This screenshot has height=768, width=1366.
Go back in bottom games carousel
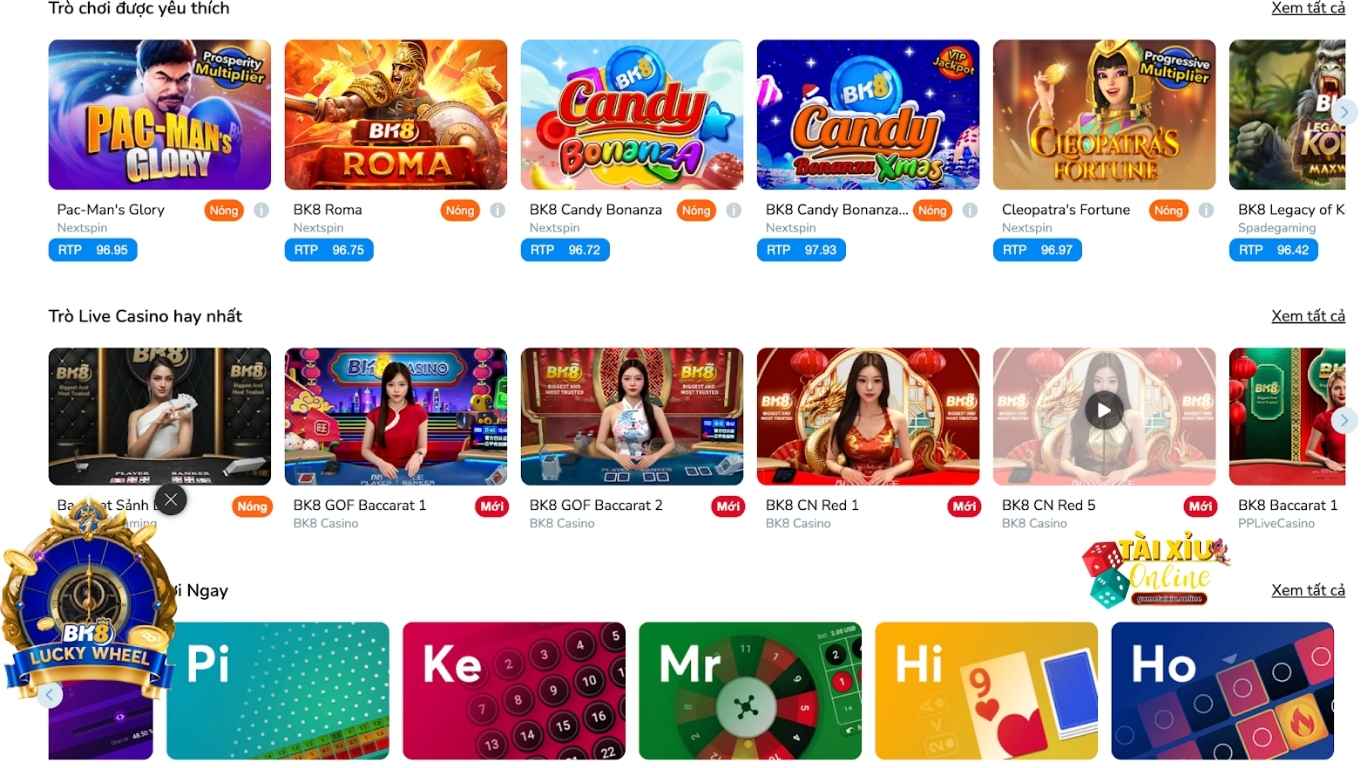(49, 695)
